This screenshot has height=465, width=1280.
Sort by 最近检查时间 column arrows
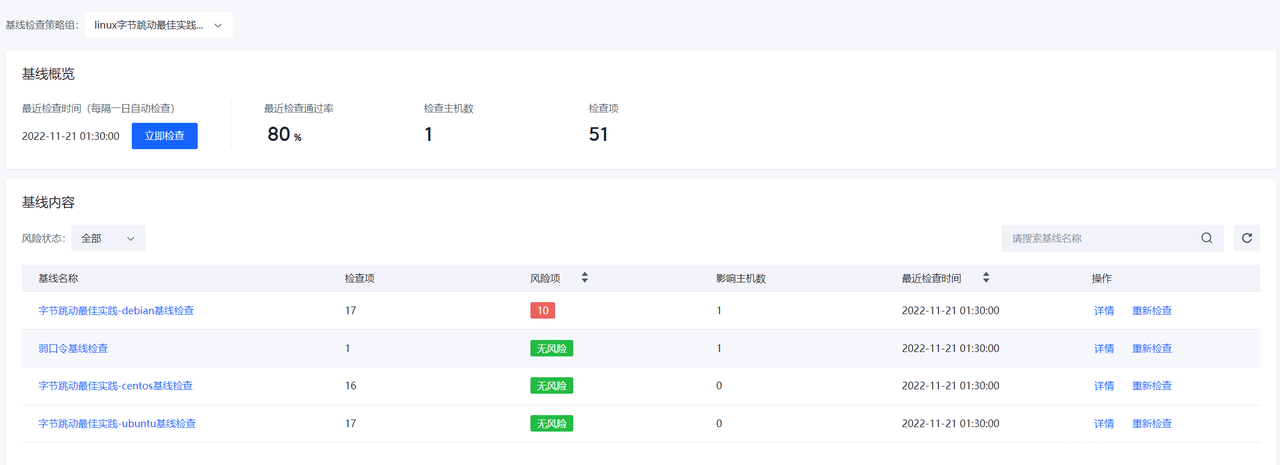click(x=986, y=278)
